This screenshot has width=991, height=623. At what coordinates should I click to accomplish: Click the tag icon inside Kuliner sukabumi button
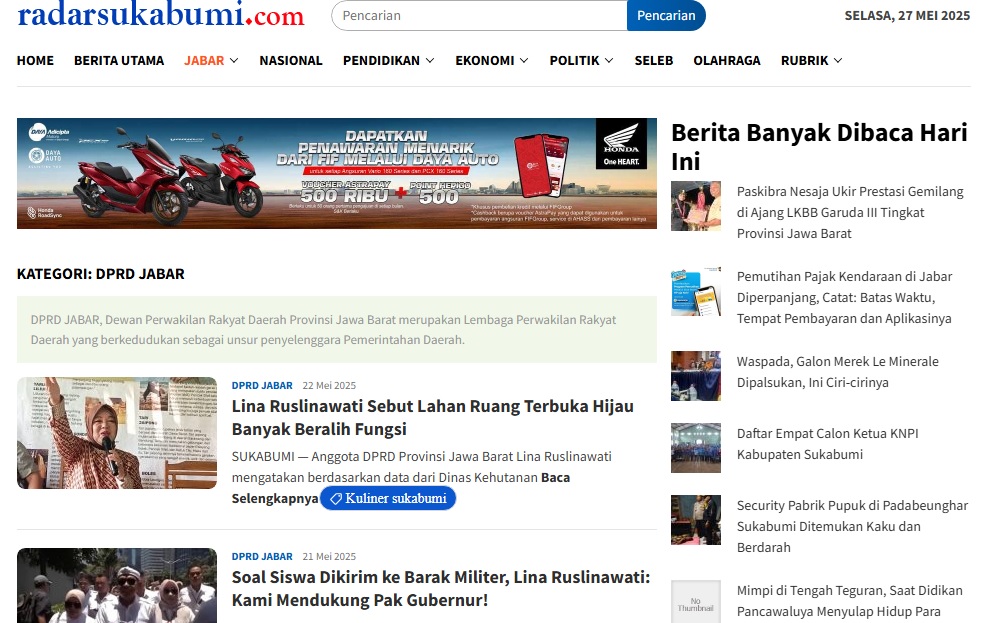[x=336, y=499]
